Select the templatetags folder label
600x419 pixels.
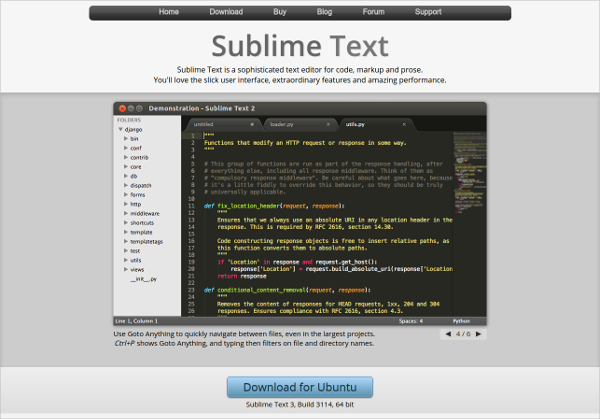click(147, 241)
